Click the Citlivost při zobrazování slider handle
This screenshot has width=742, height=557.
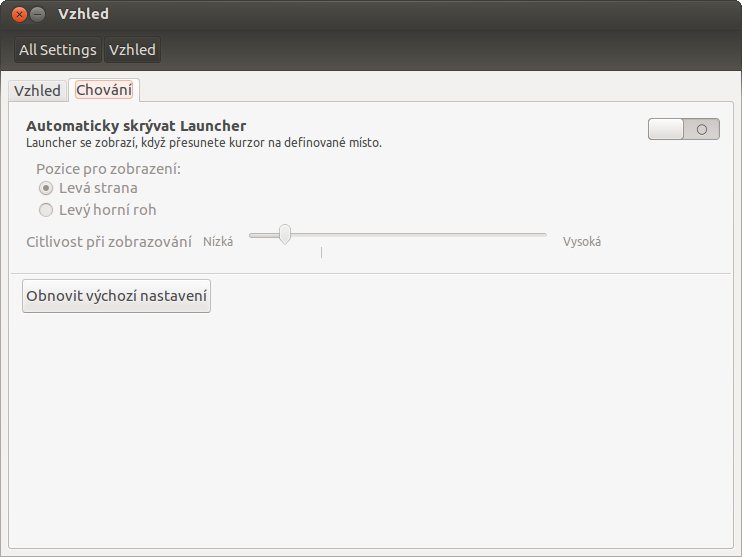(285, 234)
